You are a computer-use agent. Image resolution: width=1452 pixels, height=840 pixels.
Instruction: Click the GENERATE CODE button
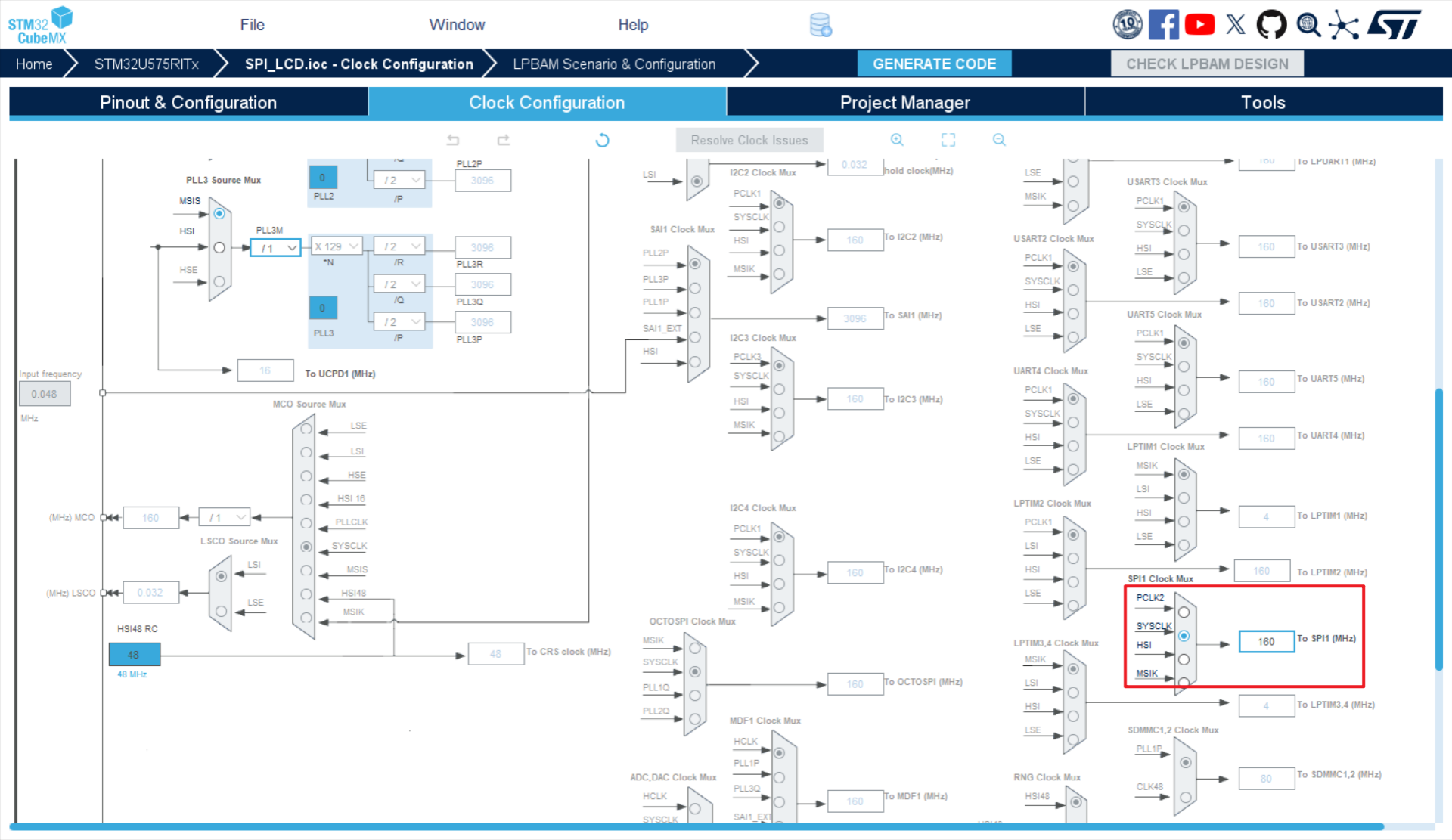pyautogui.click(x=934, y=64)
